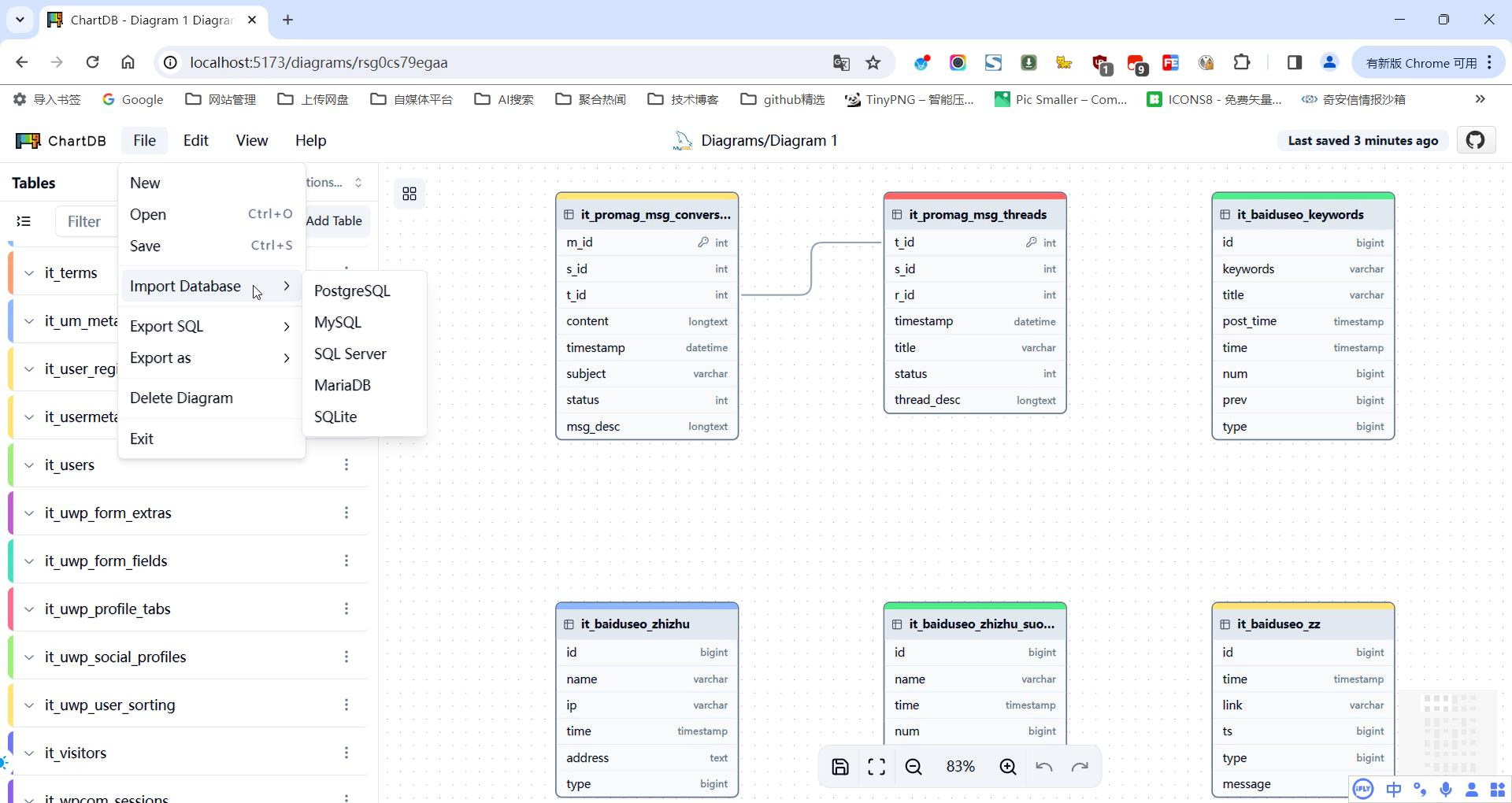The height and width of the screenshot is (803, 1512).
Task: Select the table list view icon in sidebar
Action: click(24, 221)
